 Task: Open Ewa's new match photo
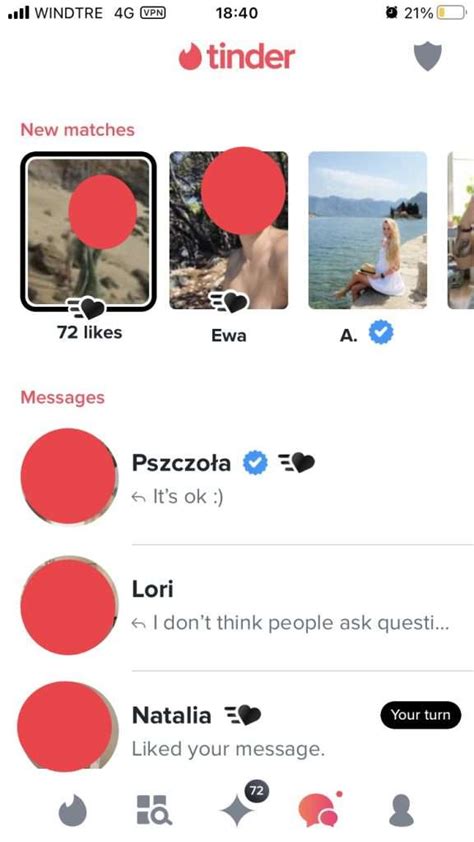tap(229, 230)
